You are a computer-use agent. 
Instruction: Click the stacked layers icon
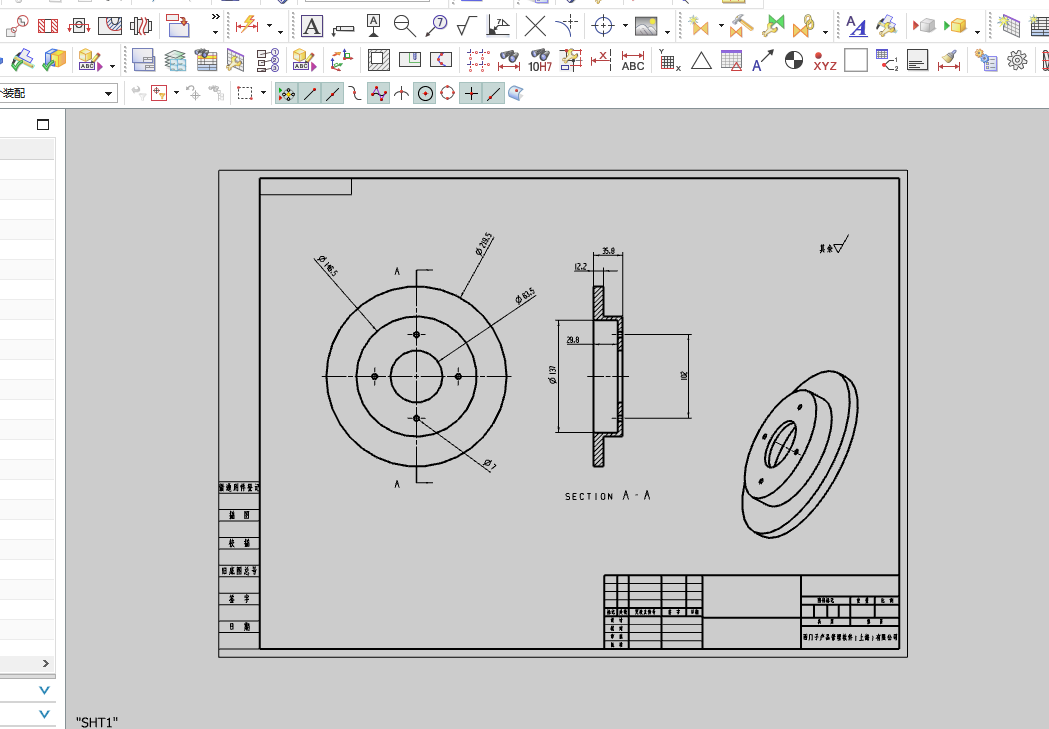[175, 61]
